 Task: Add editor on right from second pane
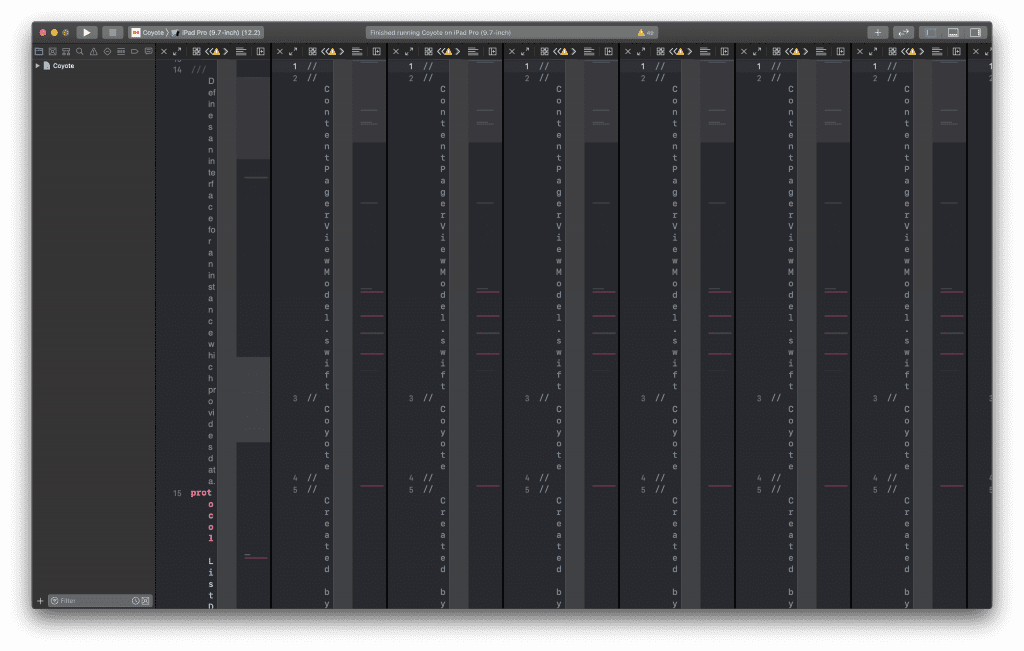[x=377, y=52]
